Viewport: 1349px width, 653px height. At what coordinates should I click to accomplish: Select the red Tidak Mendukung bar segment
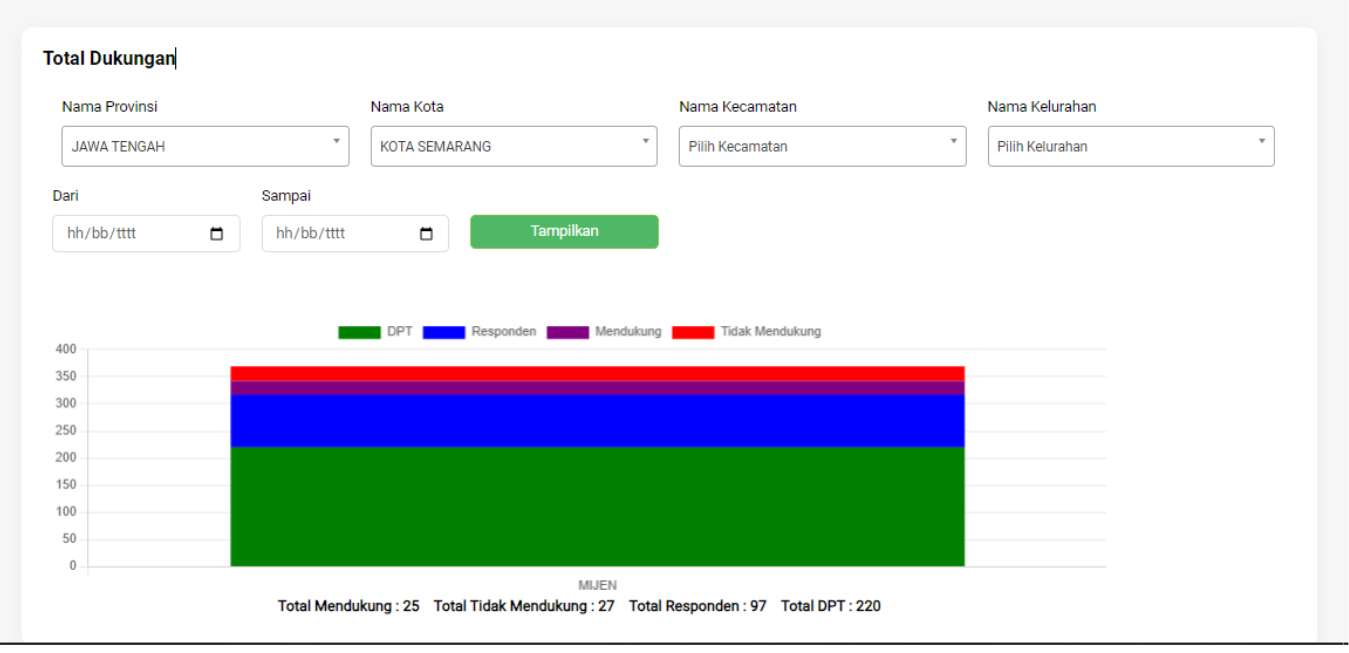(x=597, y=373)
